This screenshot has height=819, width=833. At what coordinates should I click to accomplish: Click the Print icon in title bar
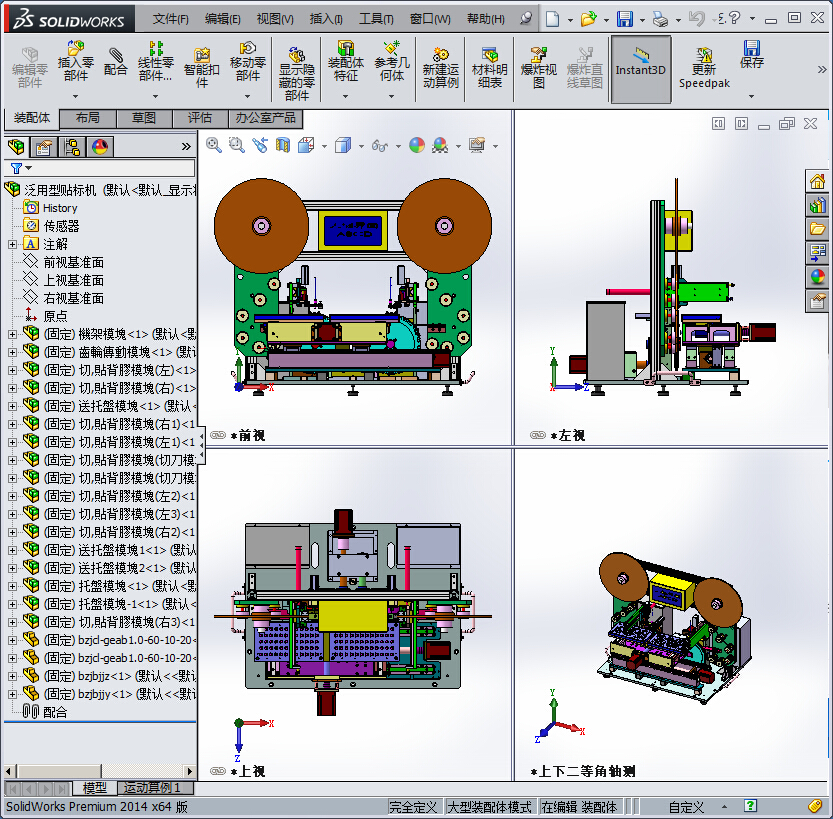tap(660, 19)
